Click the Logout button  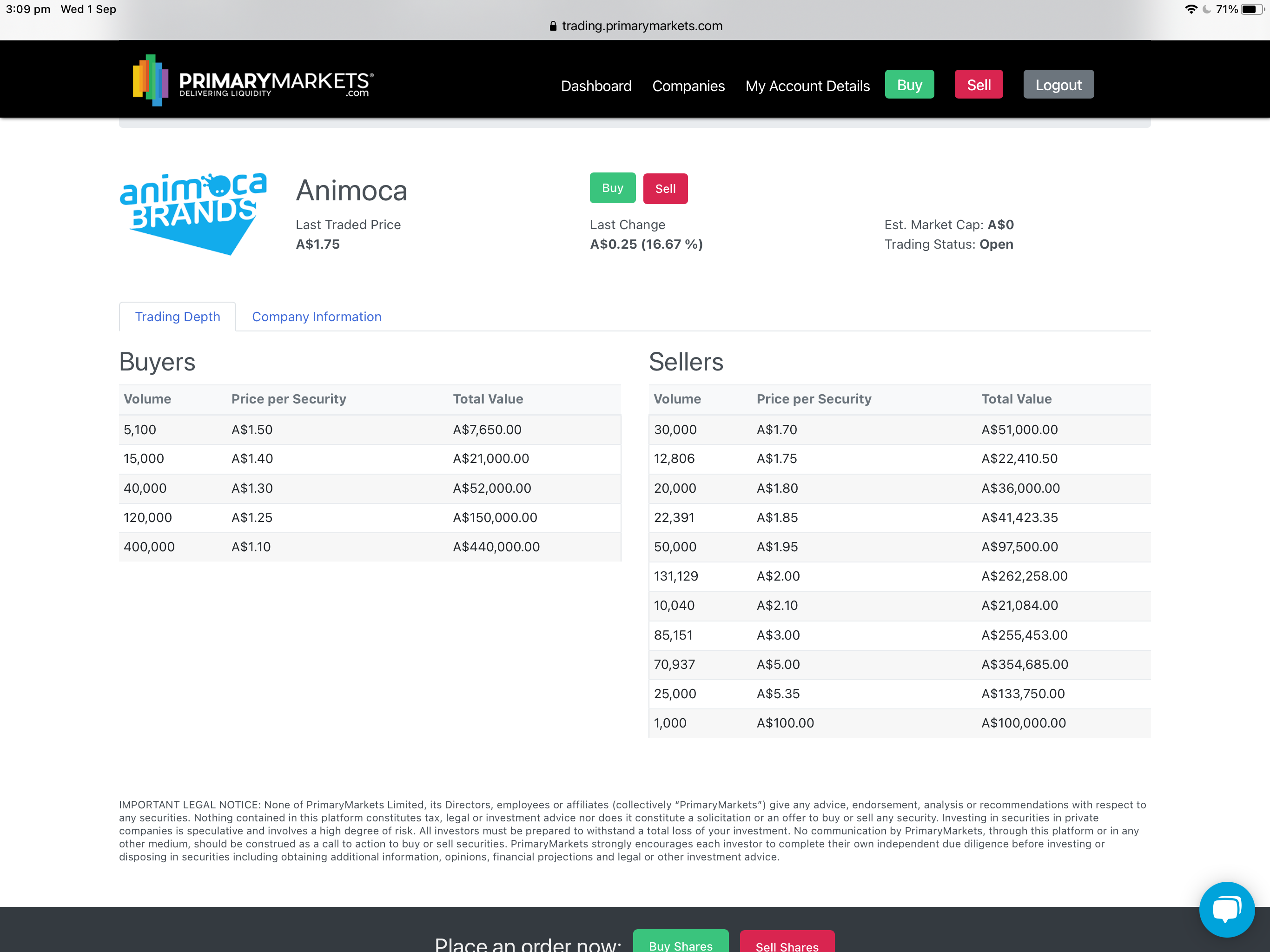coord(1058,85)
